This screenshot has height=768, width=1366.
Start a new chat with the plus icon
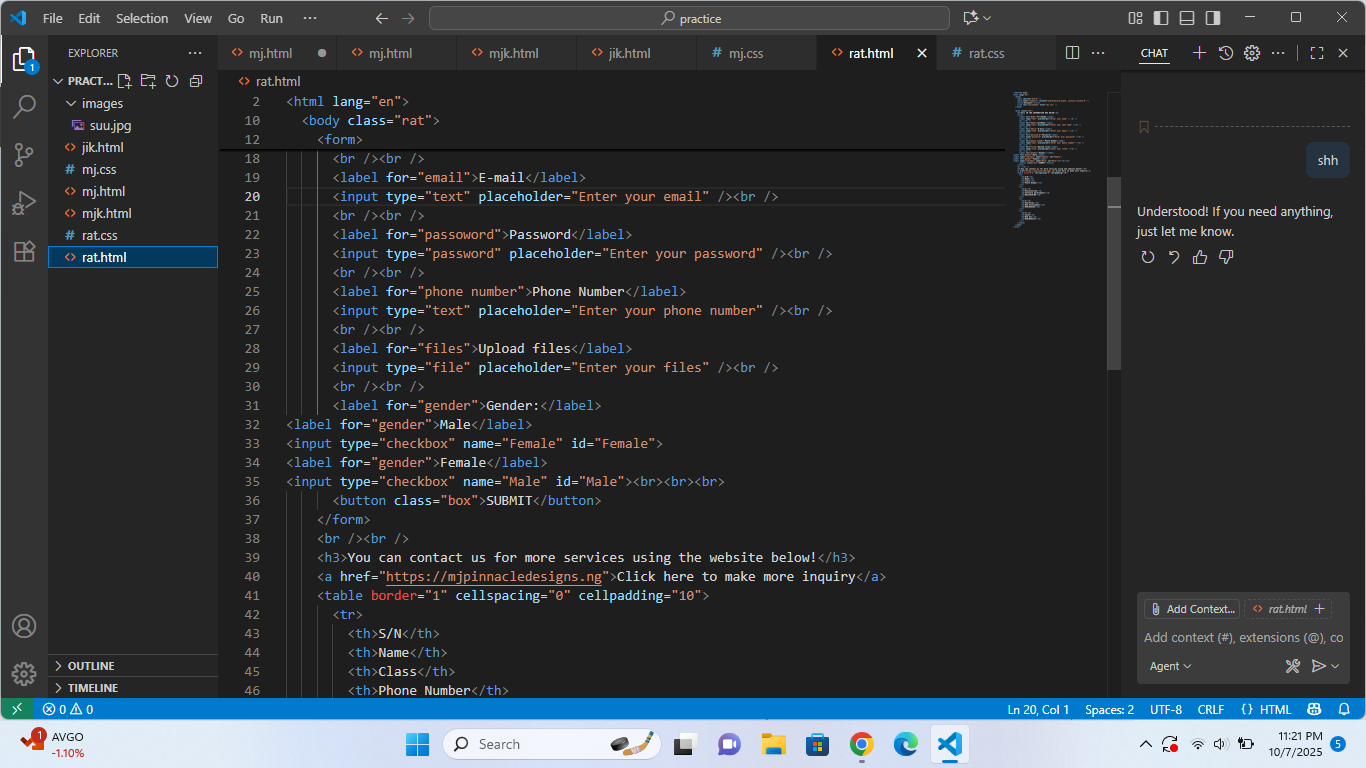(1199, 53)
